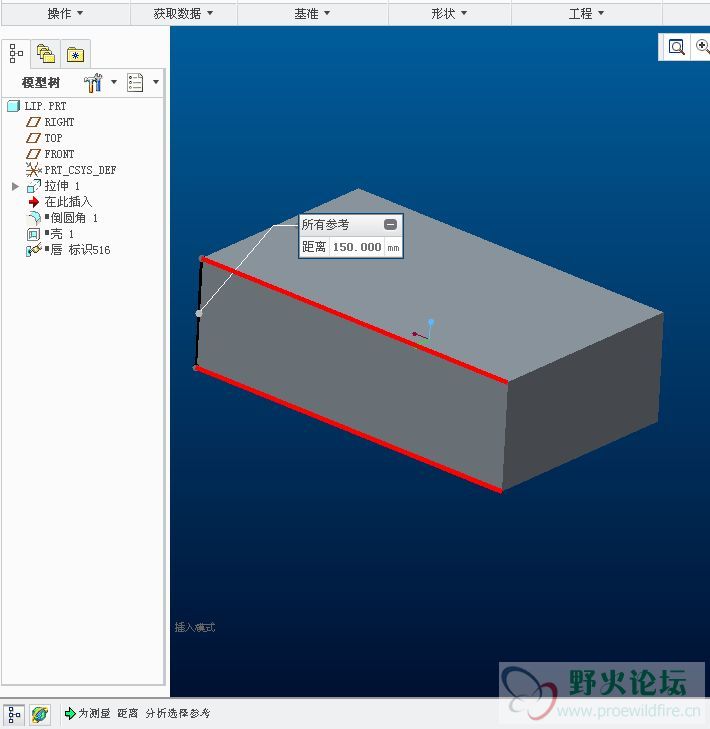The width and height of the screenshot is (710, 729).
Task: Select the FRONT datum plane
Action: (x=58, y=154)
